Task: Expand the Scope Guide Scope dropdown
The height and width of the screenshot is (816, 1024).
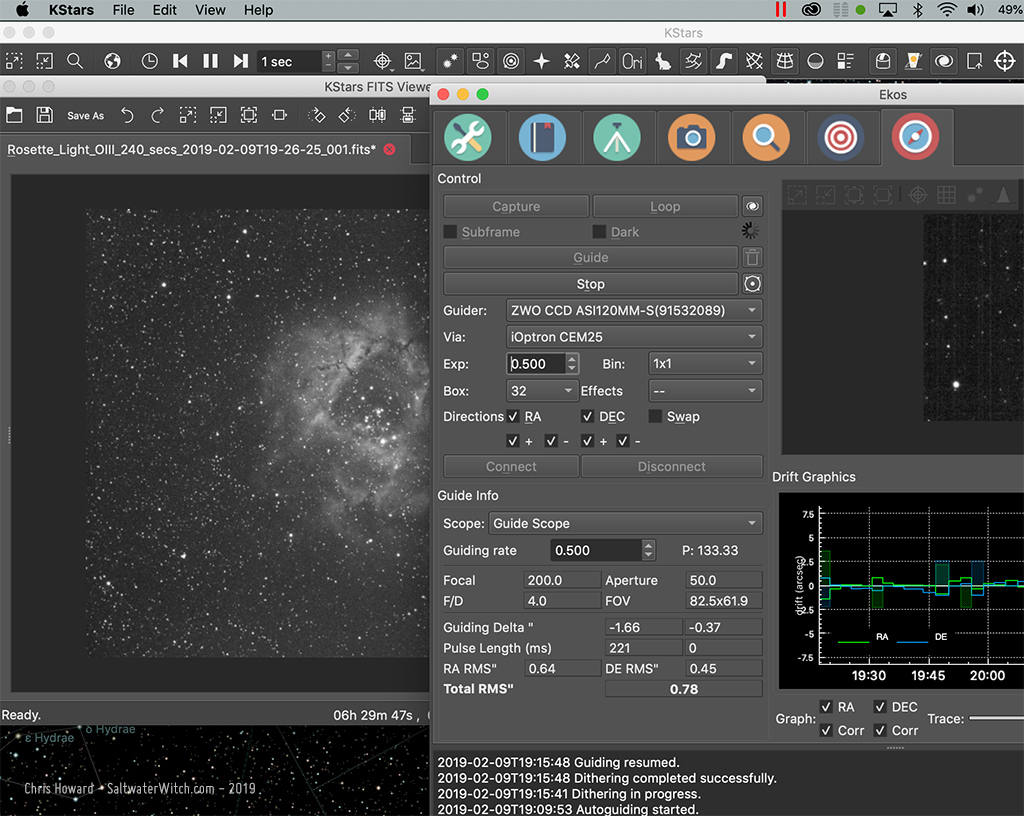Action: pos(625,524)
